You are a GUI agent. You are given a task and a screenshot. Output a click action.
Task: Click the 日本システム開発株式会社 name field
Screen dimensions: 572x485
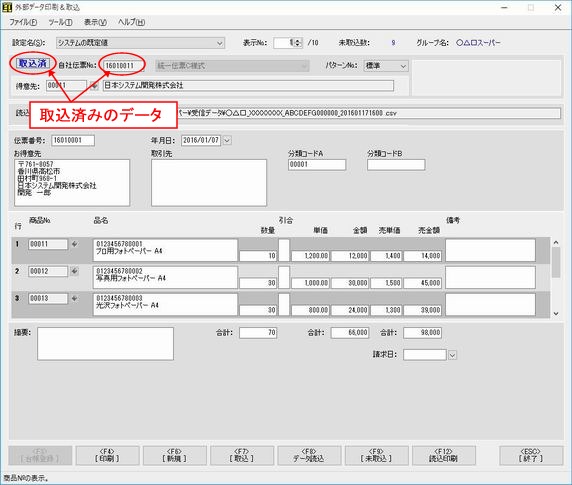pyautogui.click(x=248, y=86)
